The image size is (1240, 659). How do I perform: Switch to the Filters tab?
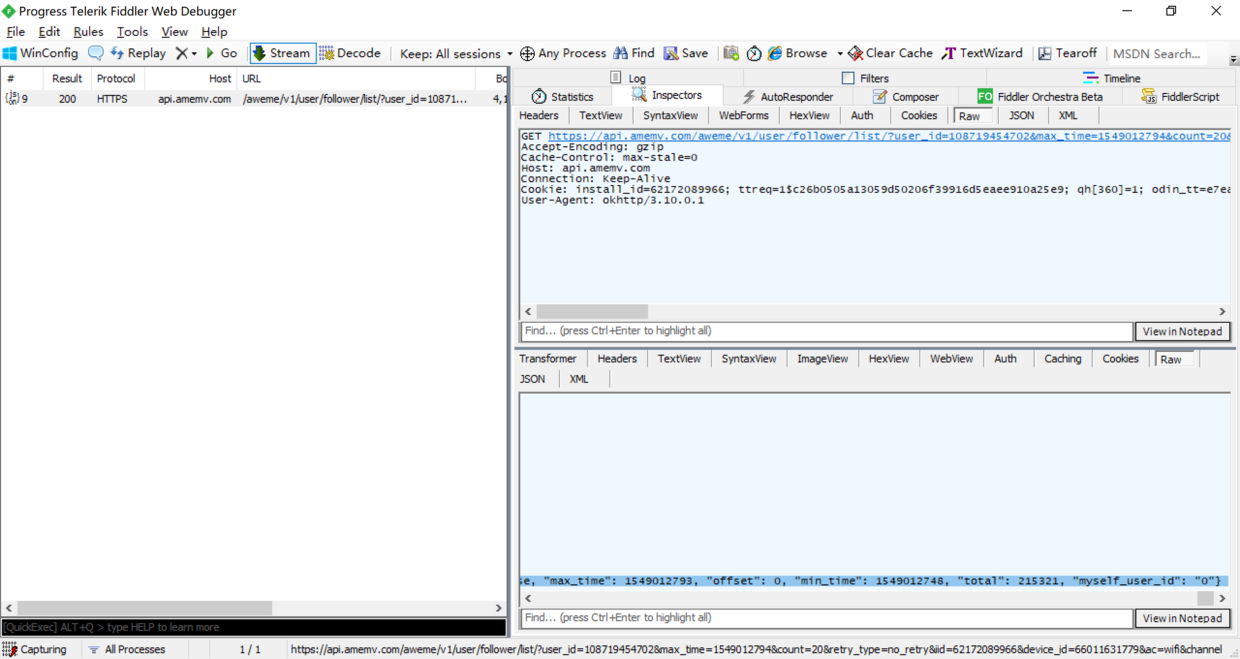865,78
